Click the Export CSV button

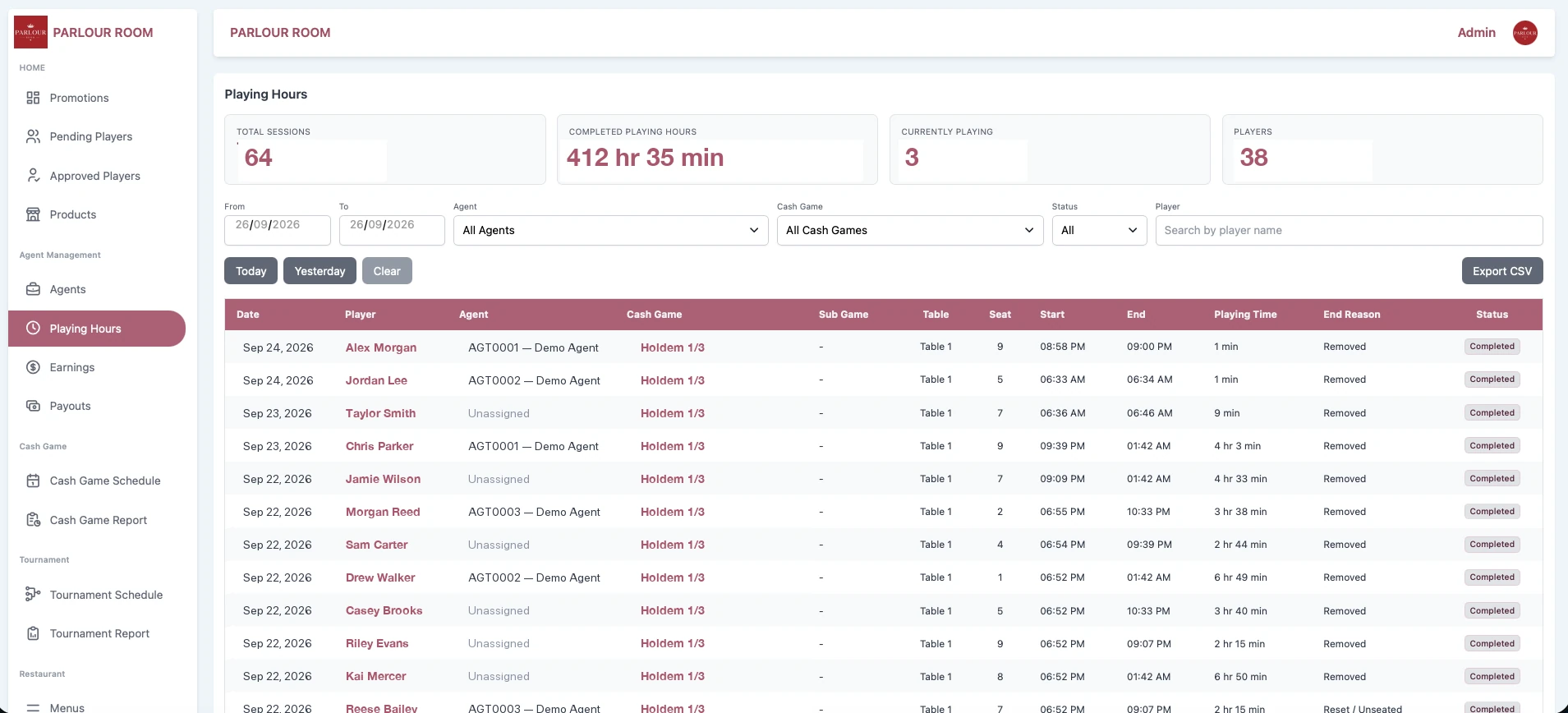pos(1502,271)
